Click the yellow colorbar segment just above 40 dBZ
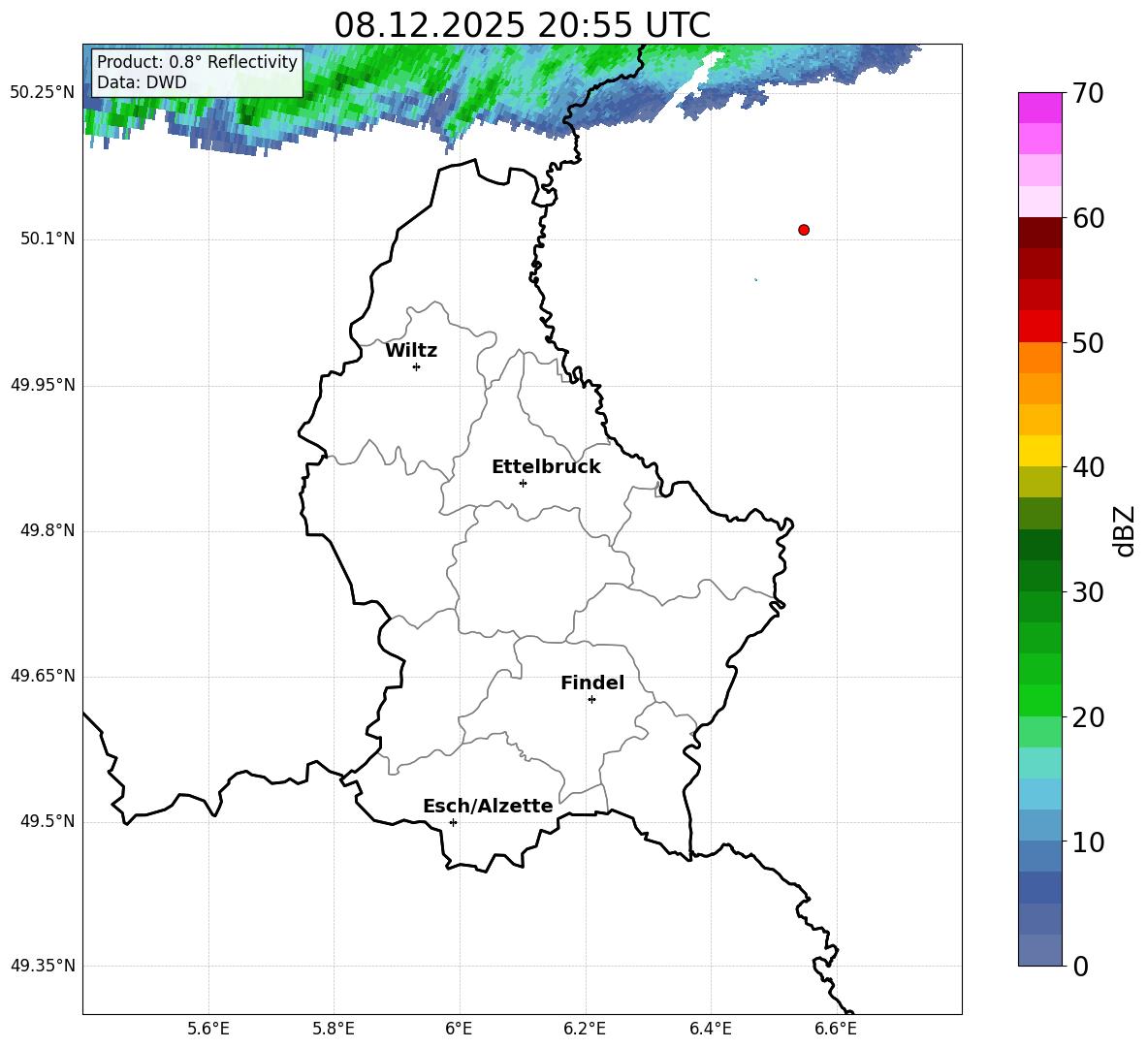Viewport: 1148px width, 1048px height. (1039, 451)
